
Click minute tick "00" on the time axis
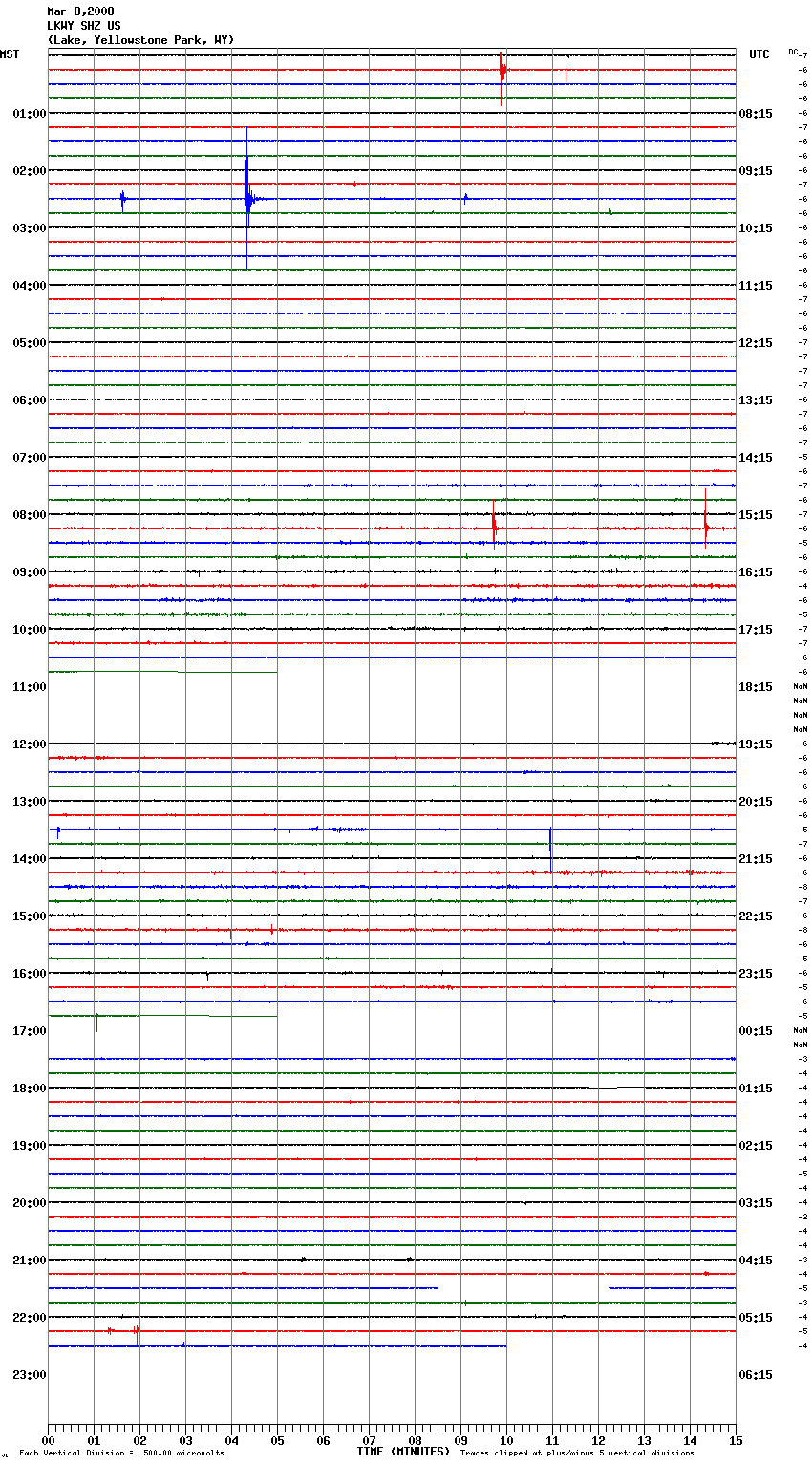click(48, 1440)
